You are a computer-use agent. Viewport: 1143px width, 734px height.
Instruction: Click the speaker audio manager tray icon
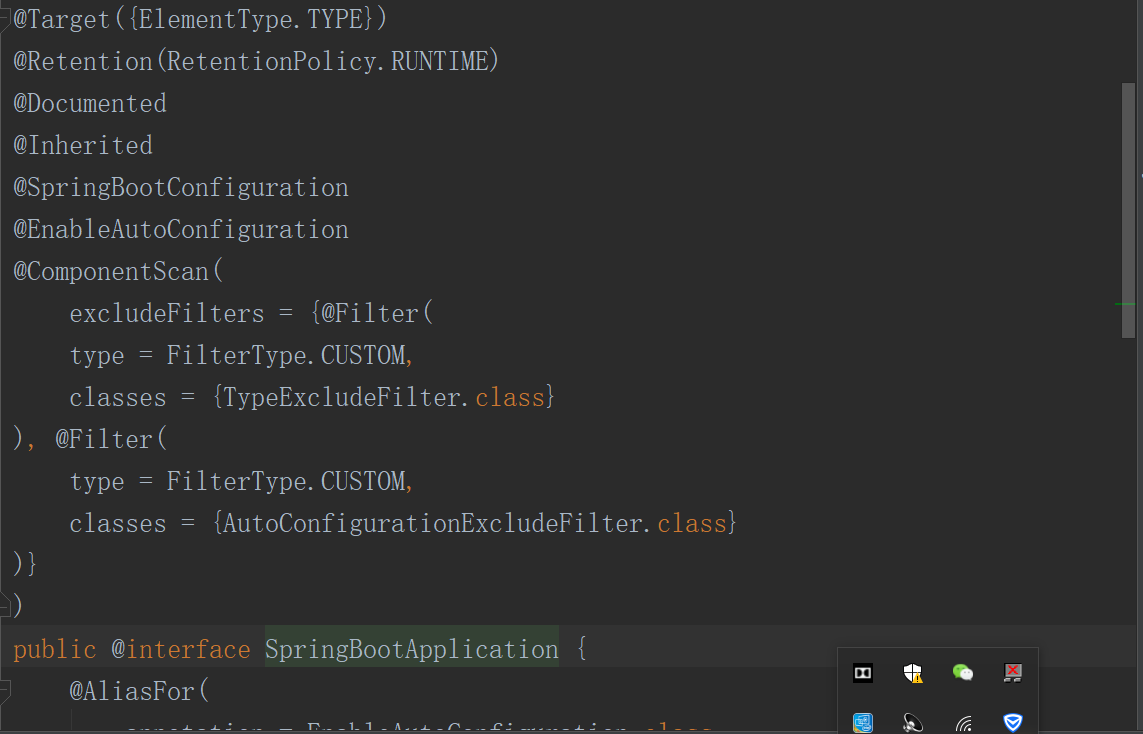(x=913, y=723)
